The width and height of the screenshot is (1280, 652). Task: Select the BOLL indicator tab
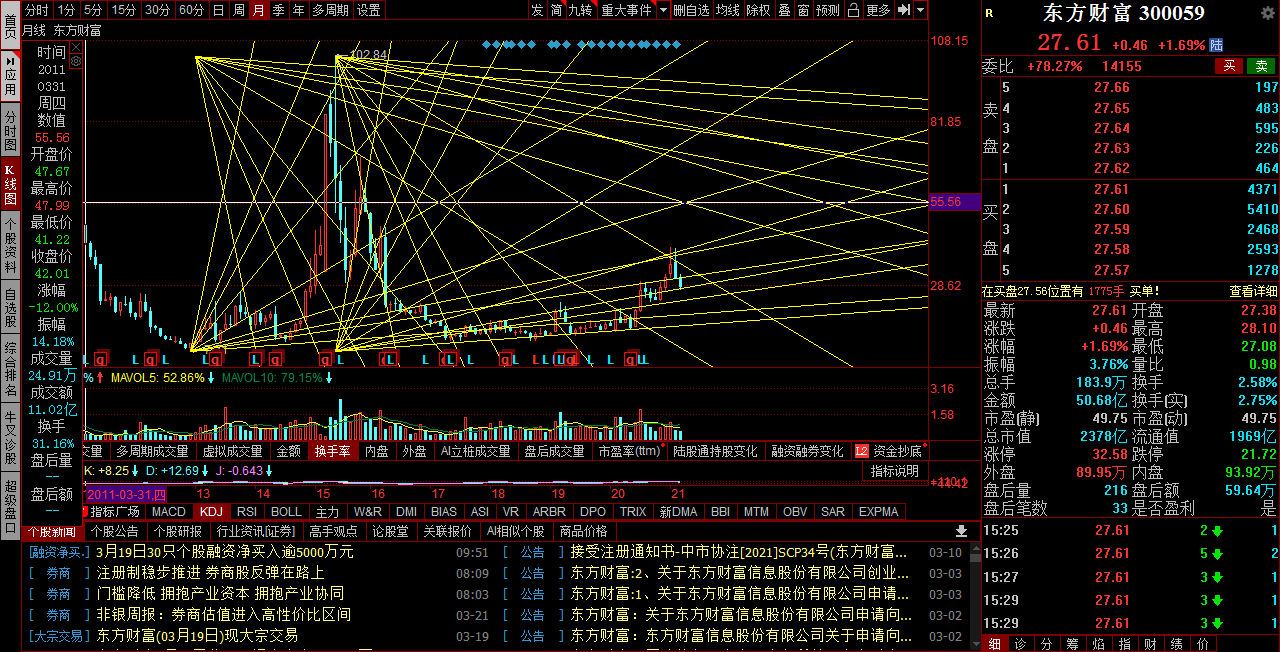tap(287, 511)
